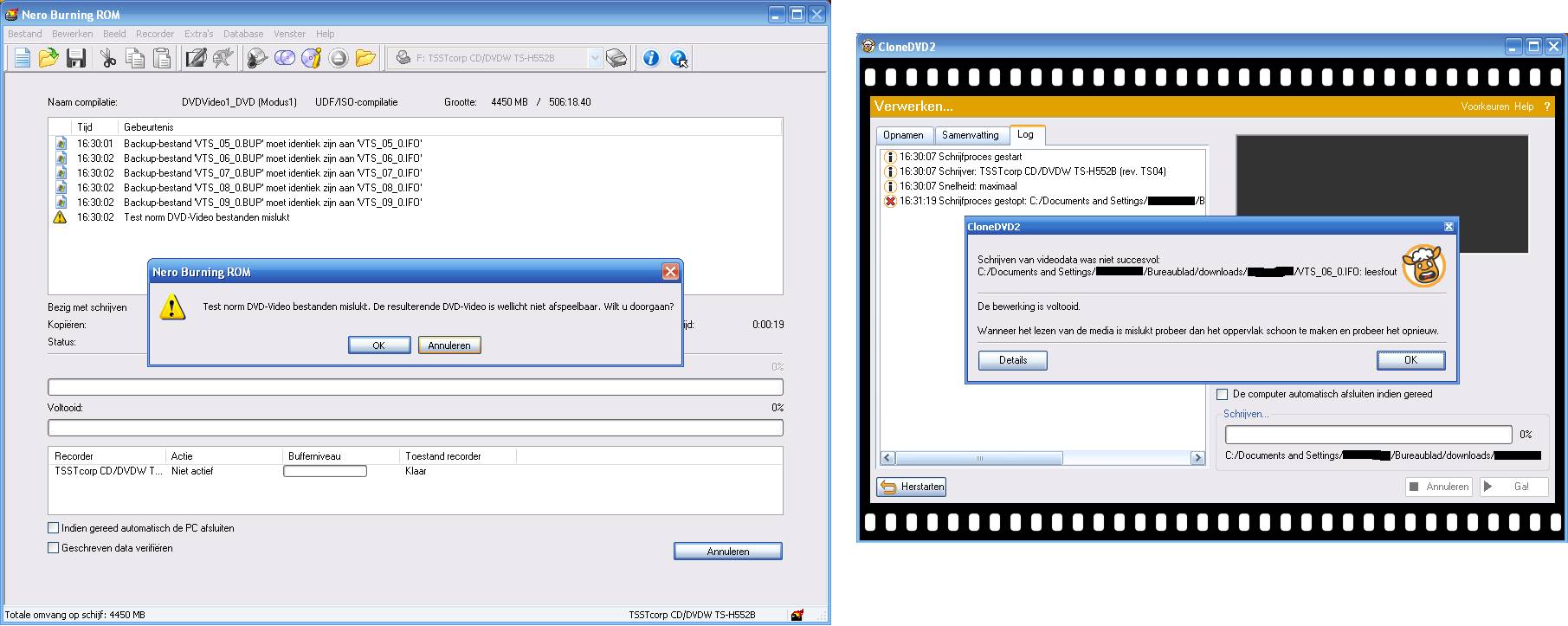Close the CloneDVD2 error dialog

tap(1449, 227)
